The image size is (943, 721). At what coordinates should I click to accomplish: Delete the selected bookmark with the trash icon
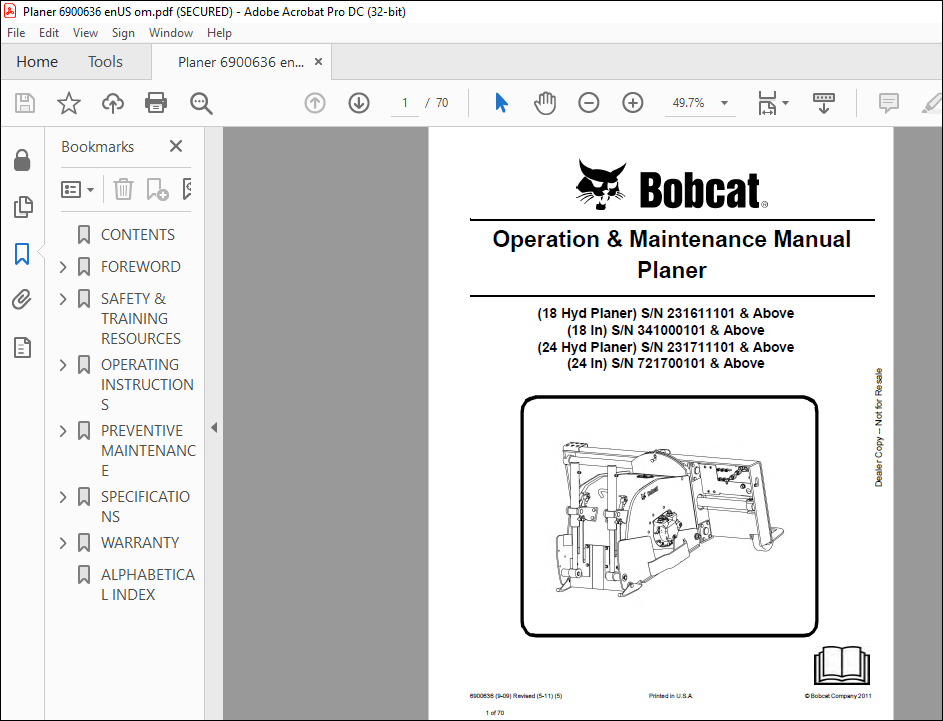click(123, 189)
